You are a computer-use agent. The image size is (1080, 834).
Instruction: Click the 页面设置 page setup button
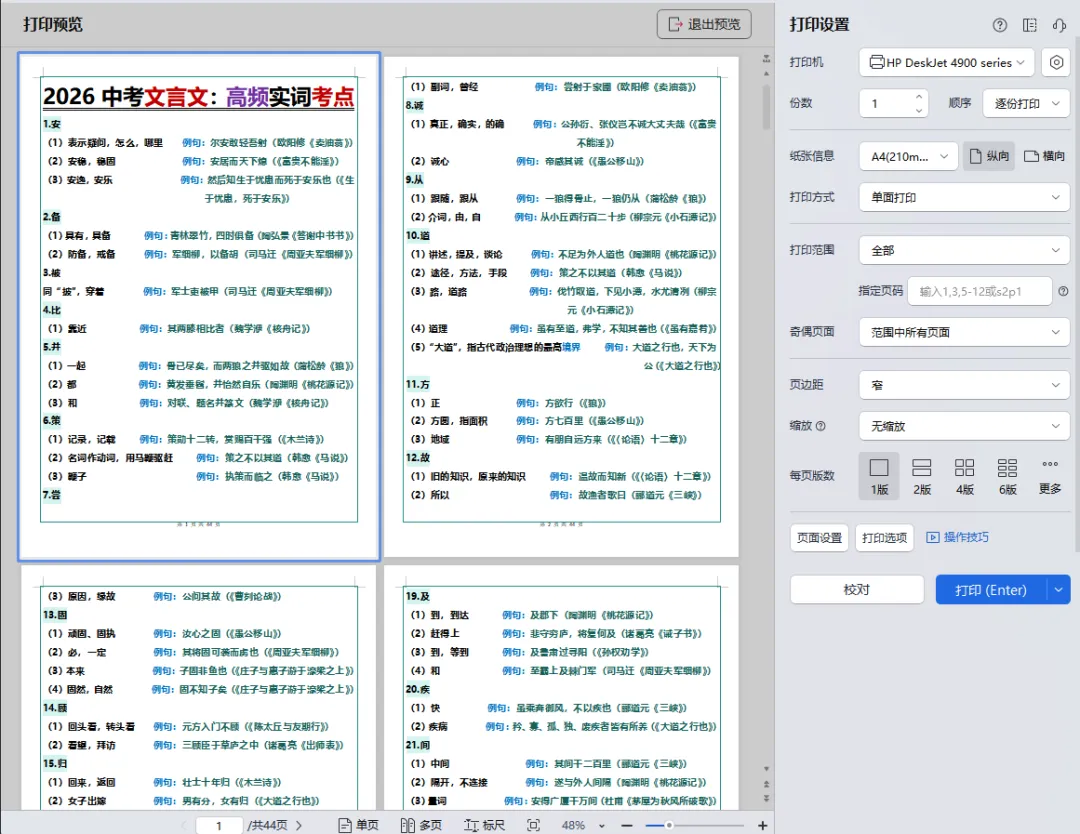(x=819, y=537)
